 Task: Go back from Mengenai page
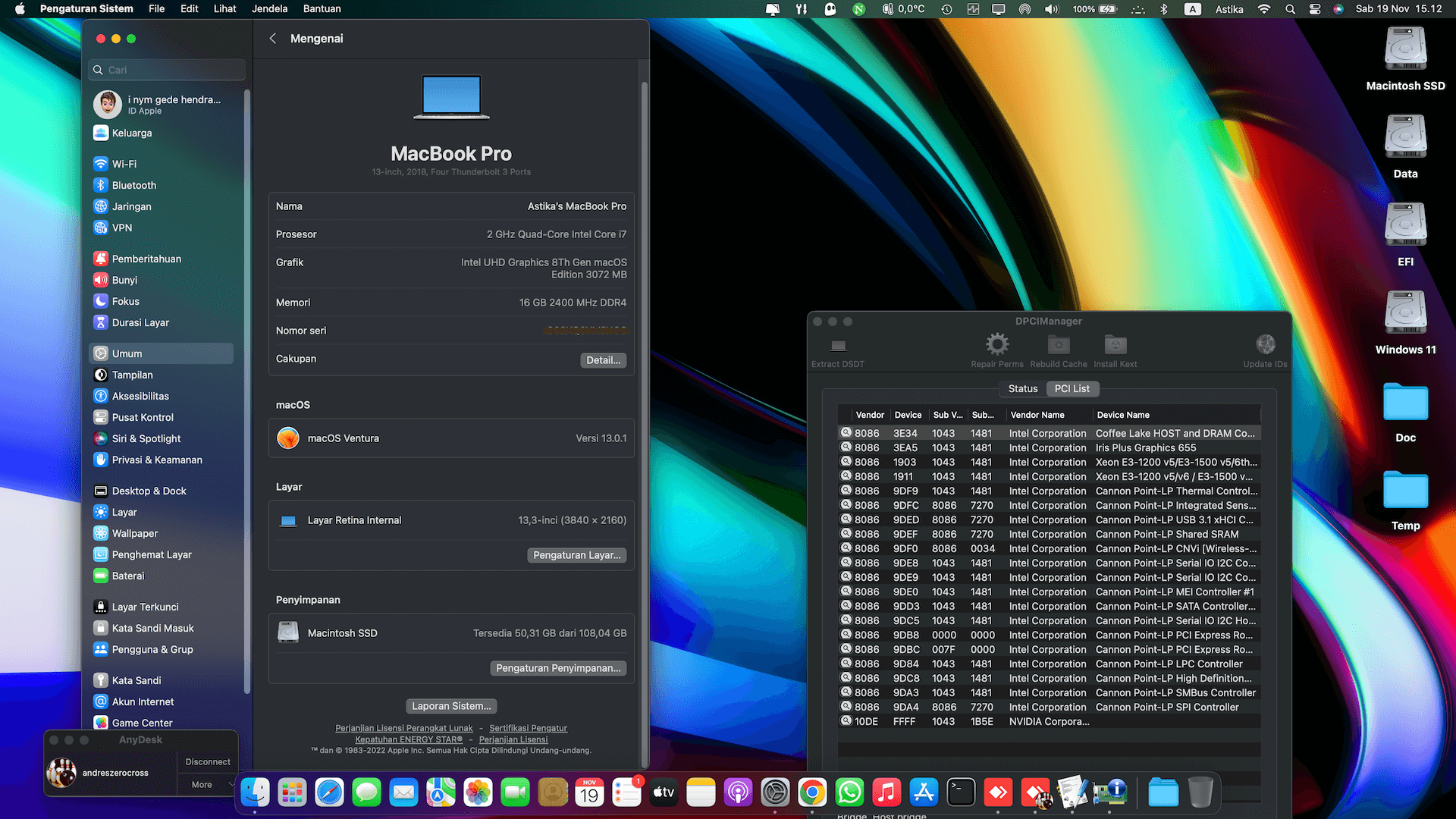tap(273, 39)
